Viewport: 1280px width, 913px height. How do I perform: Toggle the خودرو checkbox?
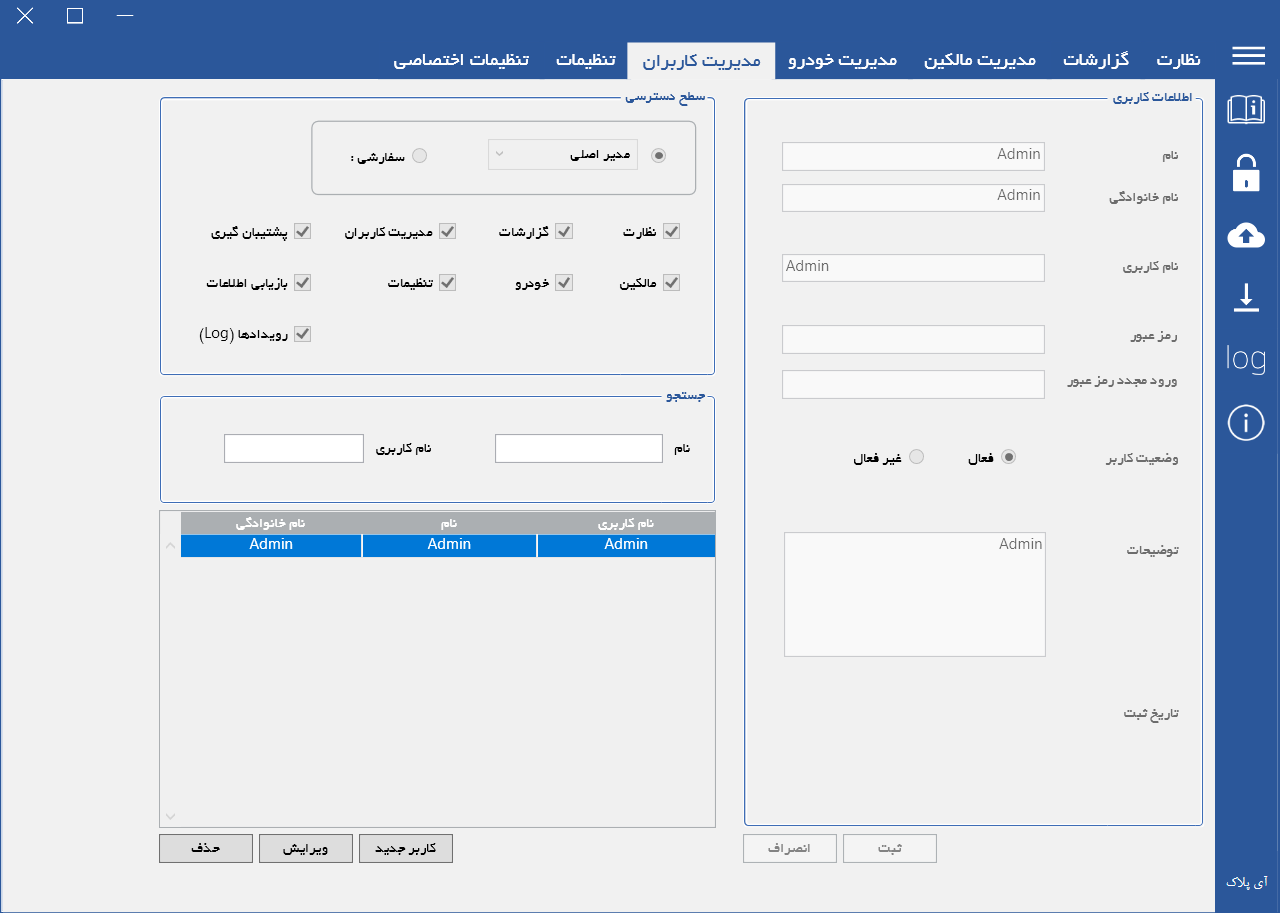click(564, 283)
